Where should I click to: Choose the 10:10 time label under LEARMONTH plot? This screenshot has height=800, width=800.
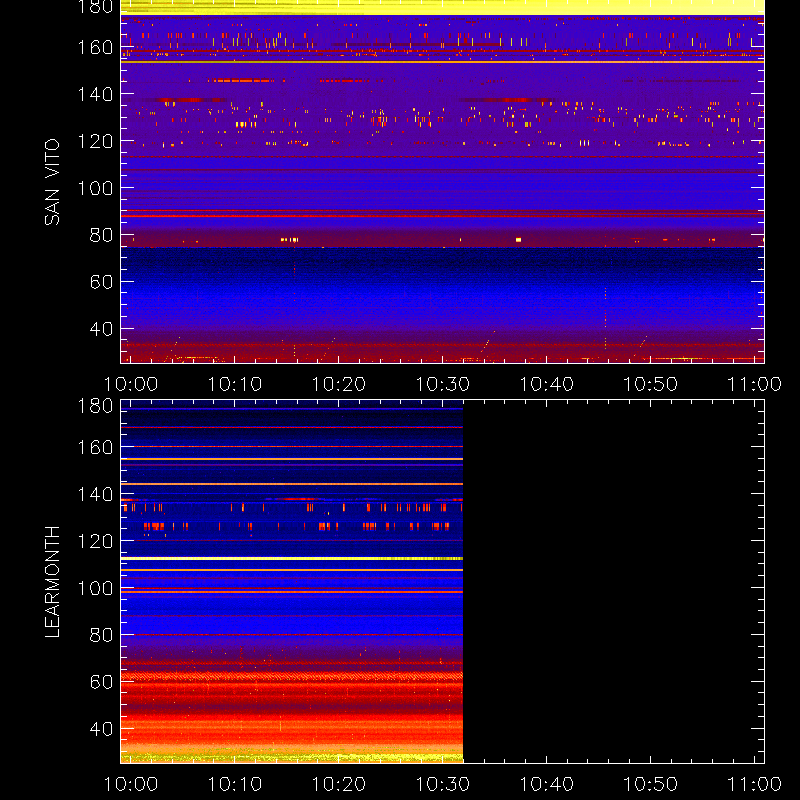click(x=235, y=784)
